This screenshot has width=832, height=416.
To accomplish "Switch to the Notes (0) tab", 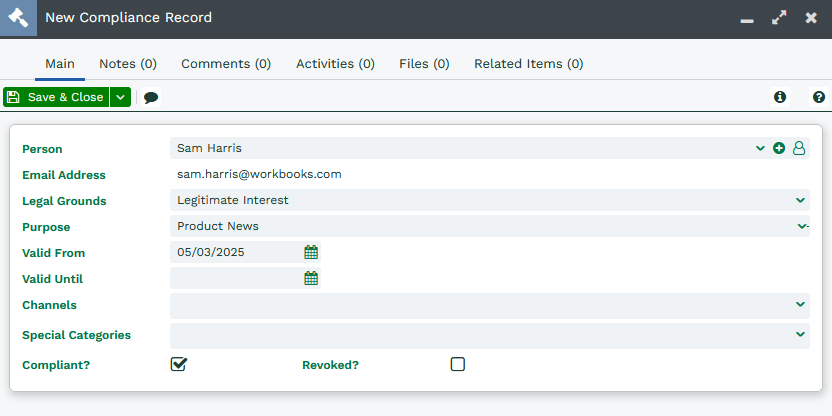I will pyautogui.click(x=128, y=64).
